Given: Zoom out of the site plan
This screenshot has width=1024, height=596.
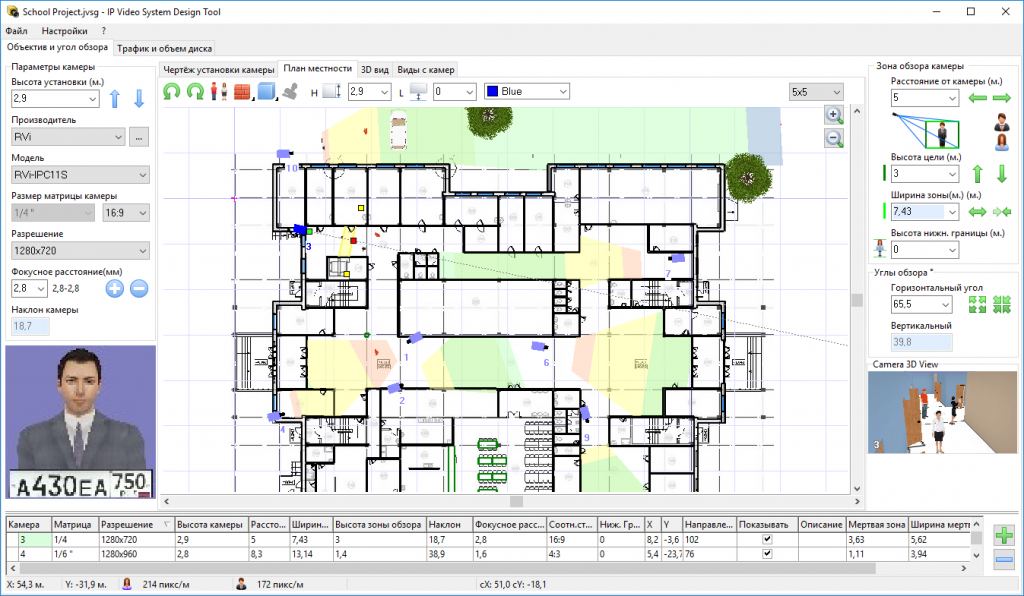Looking at the screenshot, I should click(x=833, y=138).
